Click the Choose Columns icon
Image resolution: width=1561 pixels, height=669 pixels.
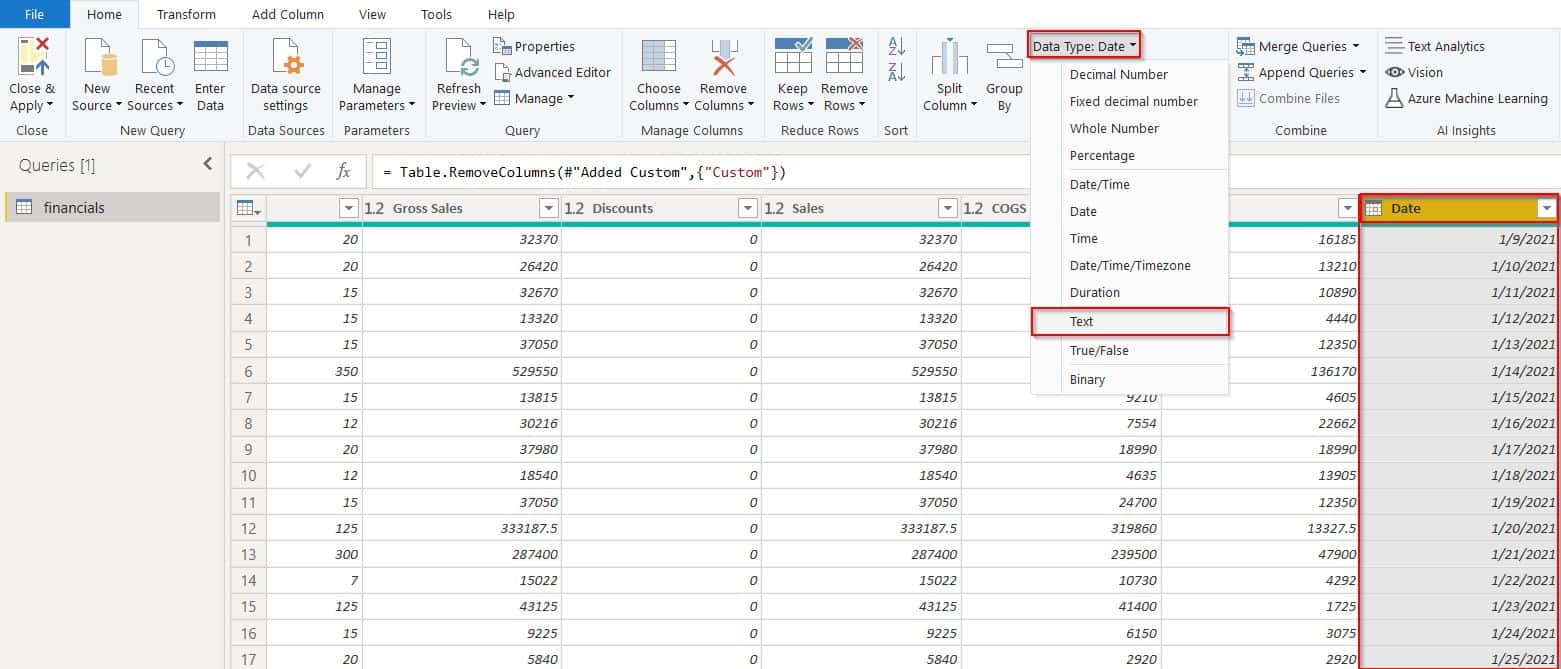pos(657,66)
